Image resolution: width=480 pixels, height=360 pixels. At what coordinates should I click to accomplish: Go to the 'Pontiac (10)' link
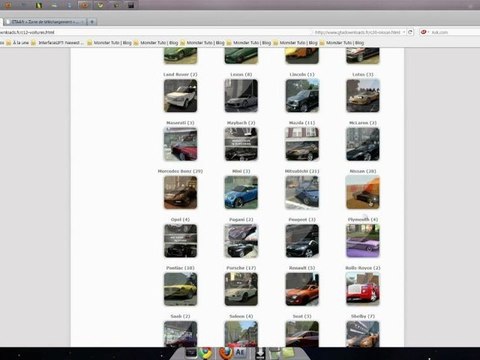point(180,268)
